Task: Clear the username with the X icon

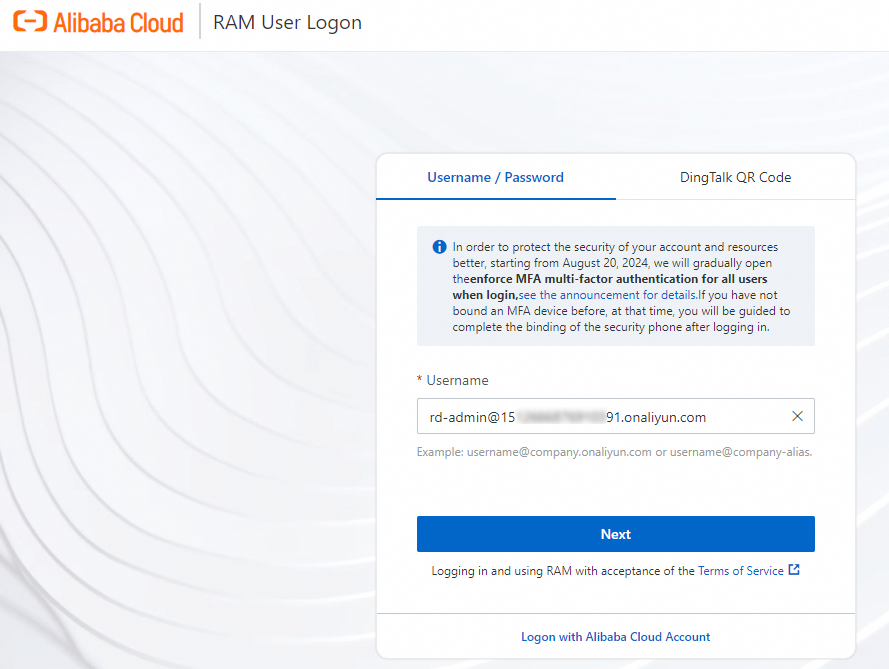Action: coord(797,417)
